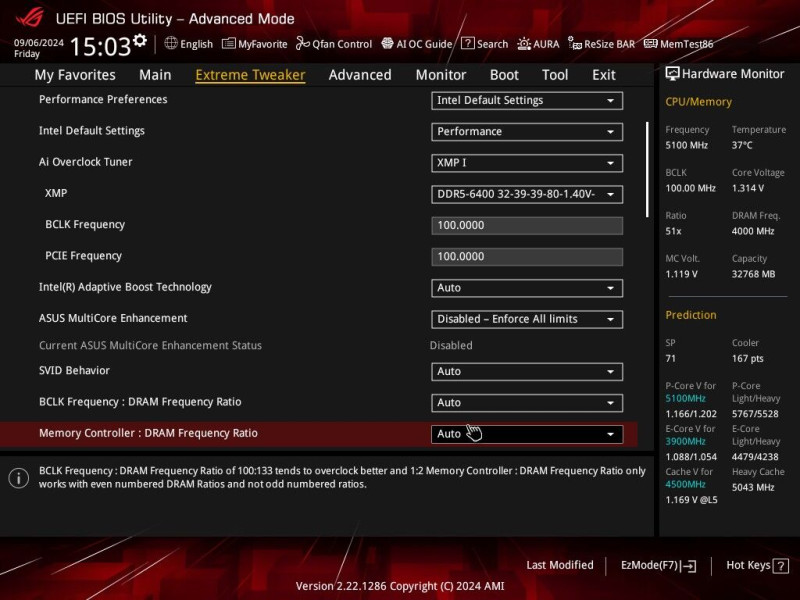This screenshot has width=800, height=600.
Task: Select the XMP row label
Action: (56, 193)
